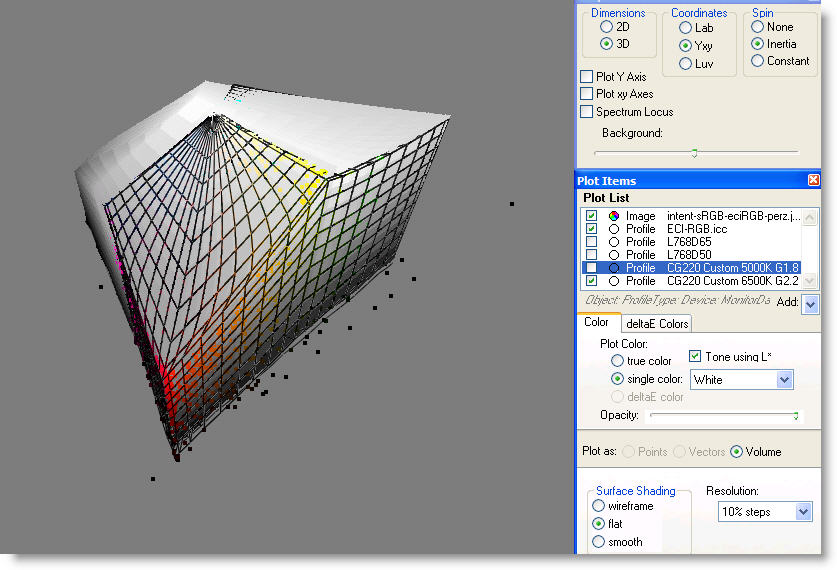Open the single color White dropdown
The height and width of the screenshot is (570, 837).
tap(784, 380)
